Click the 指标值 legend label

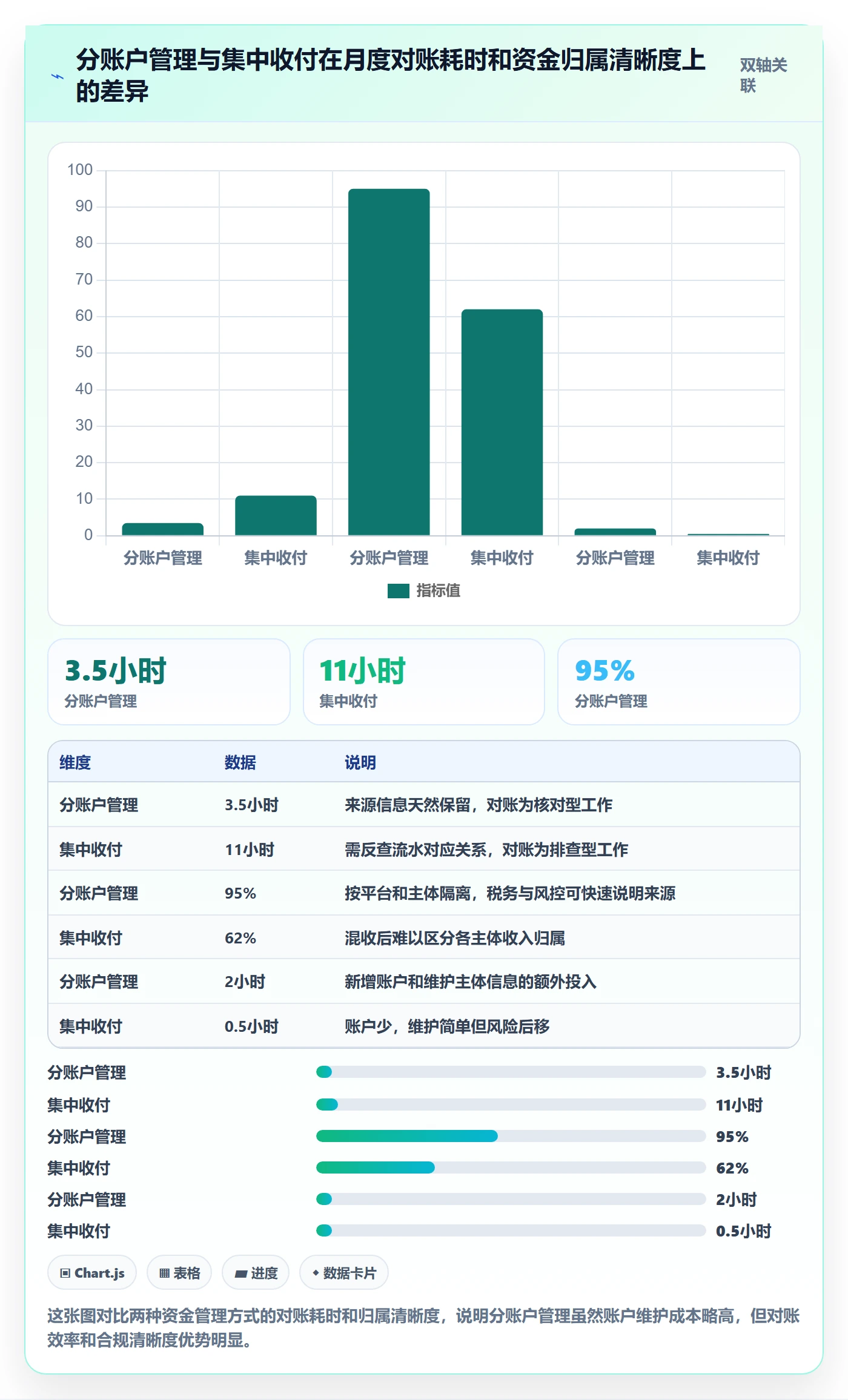pos(438,591)
